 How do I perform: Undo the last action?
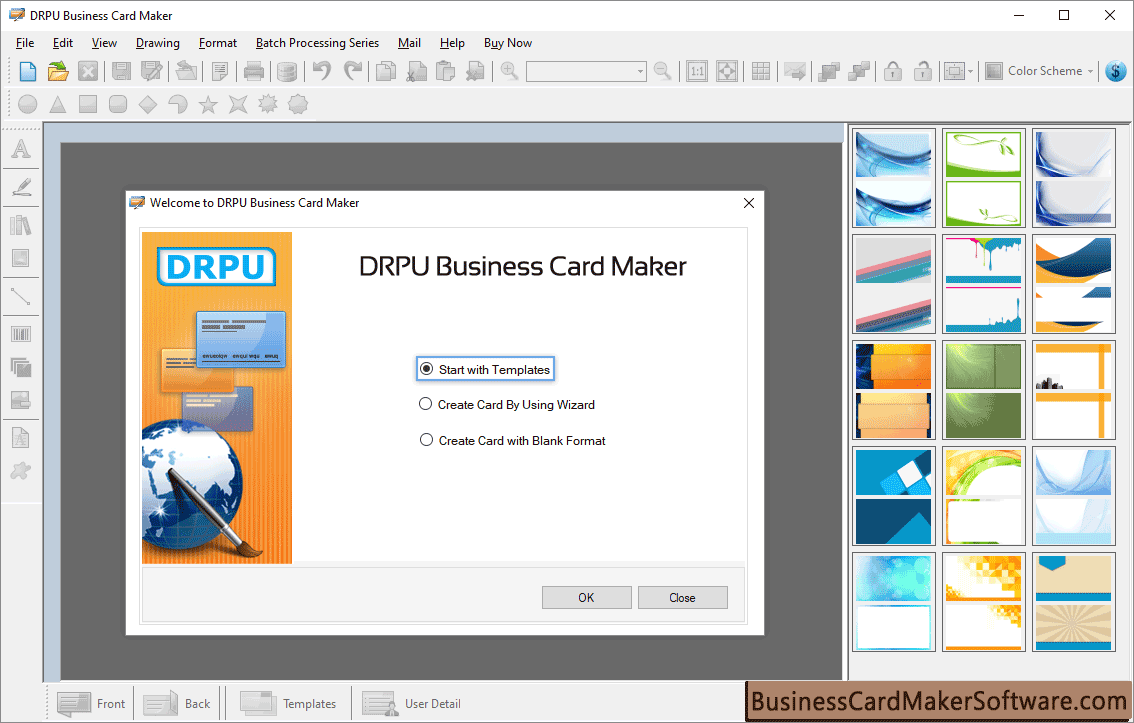[322, 71]
